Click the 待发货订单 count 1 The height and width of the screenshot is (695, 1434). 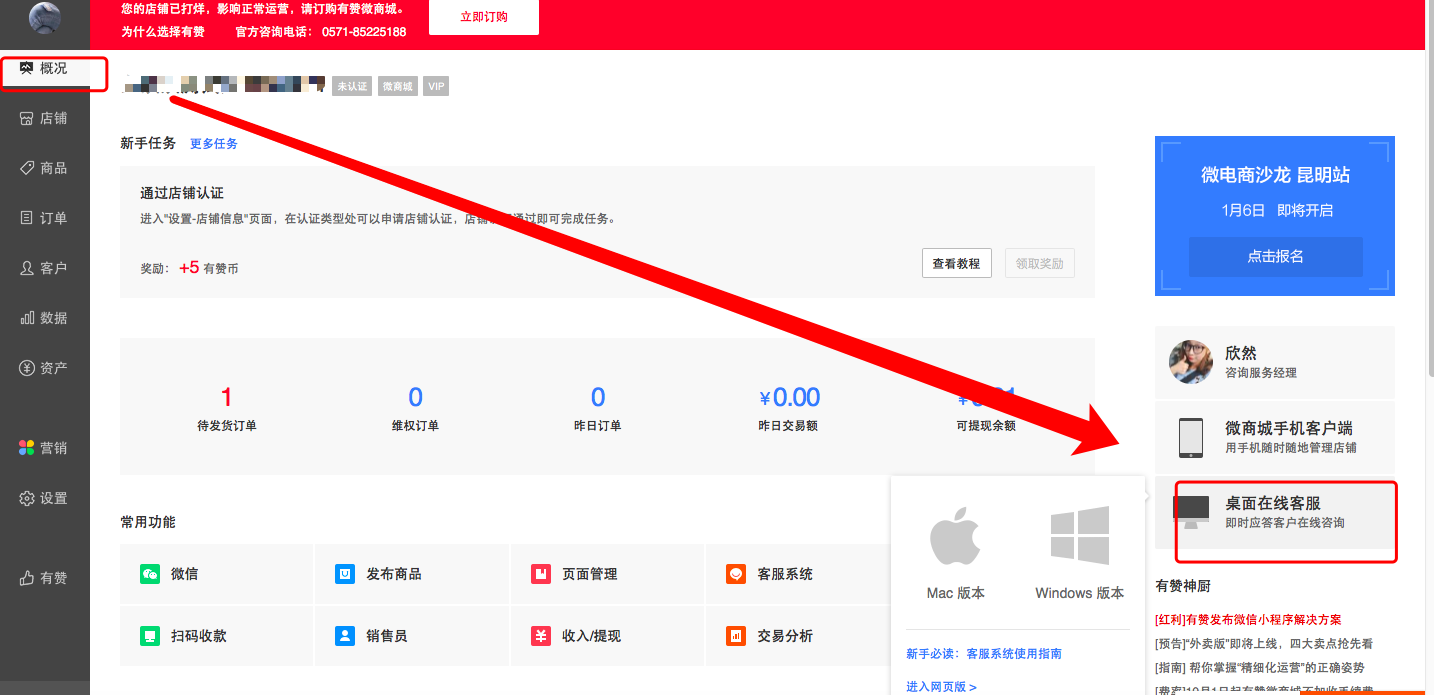[x=227, y=397]
